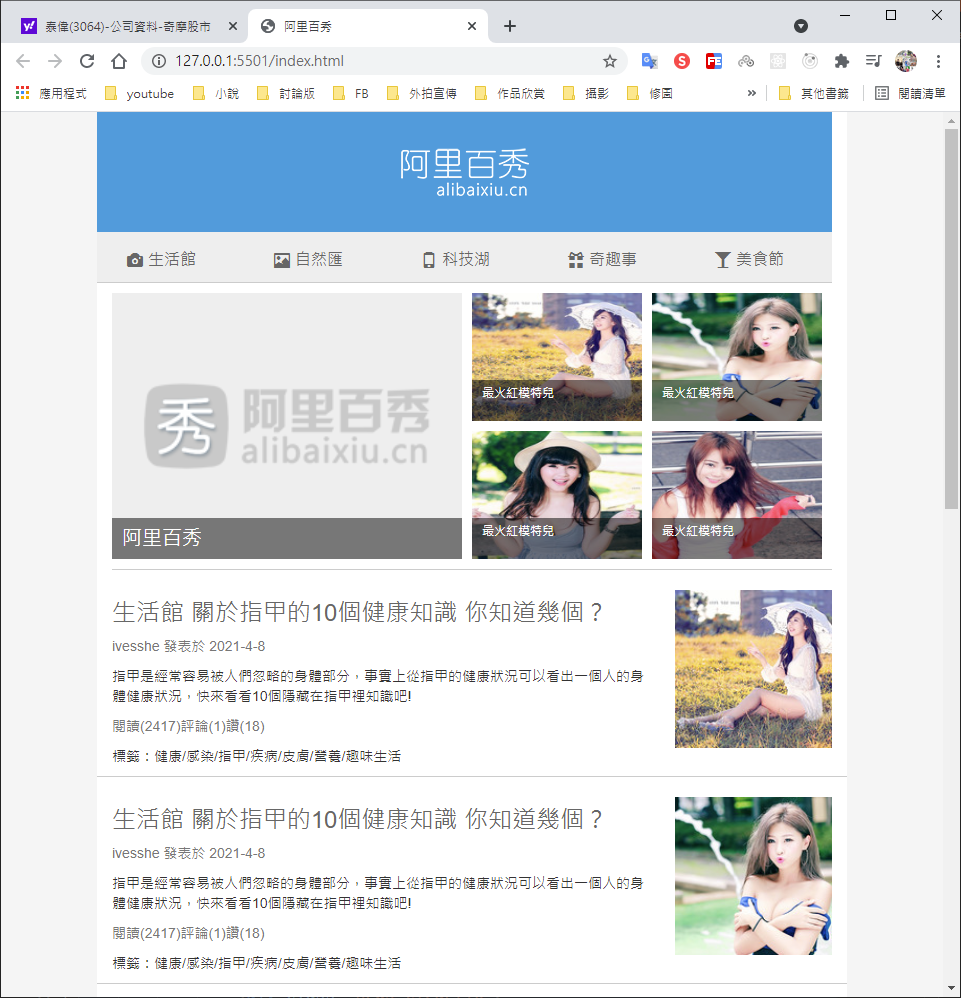Open the Google Translate extension

click(649, 61)
